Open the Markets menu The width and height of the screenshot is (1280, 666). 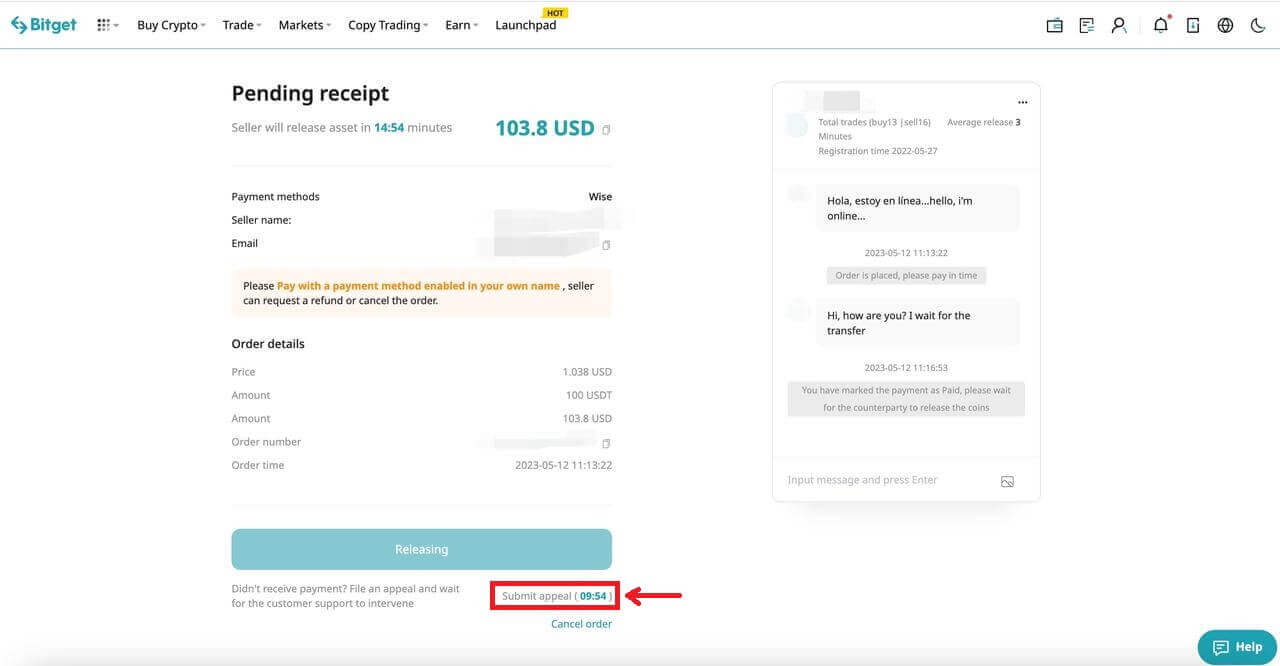tap(304, 25)
